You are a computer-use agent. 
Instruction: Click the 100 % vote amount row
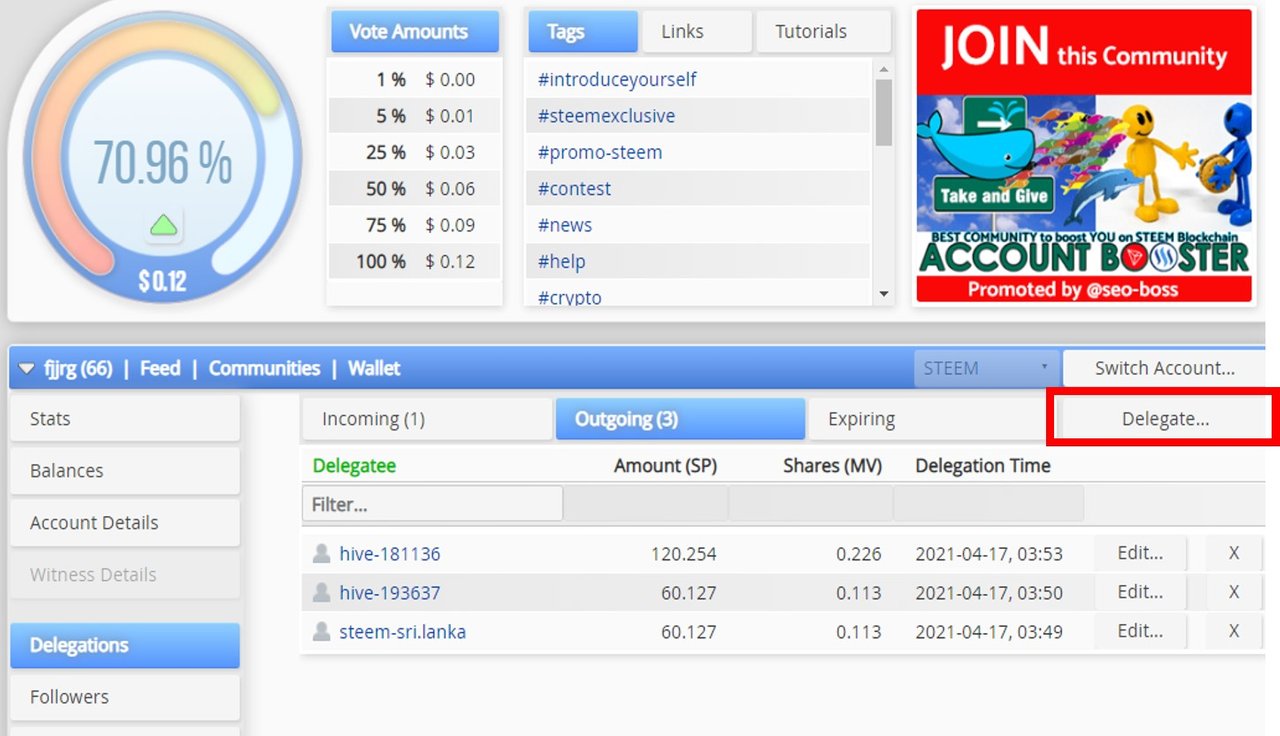coord(415,261)
